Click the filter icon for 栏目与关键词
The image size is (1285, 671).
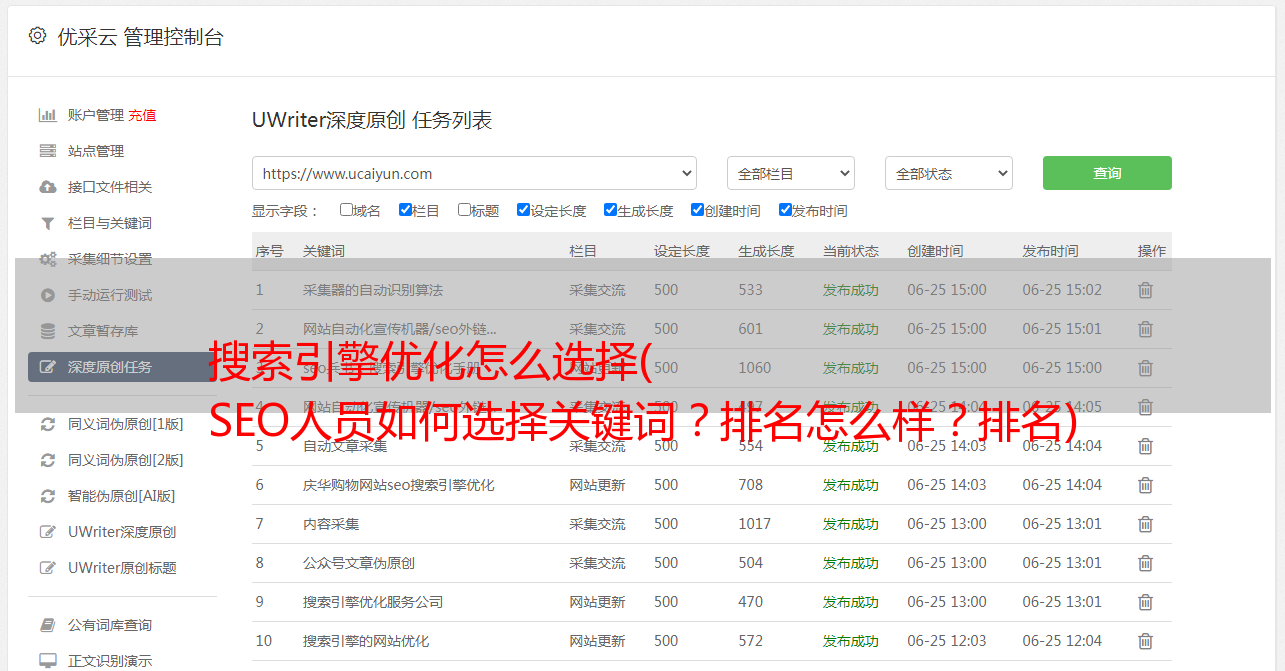tap(47, 223)
